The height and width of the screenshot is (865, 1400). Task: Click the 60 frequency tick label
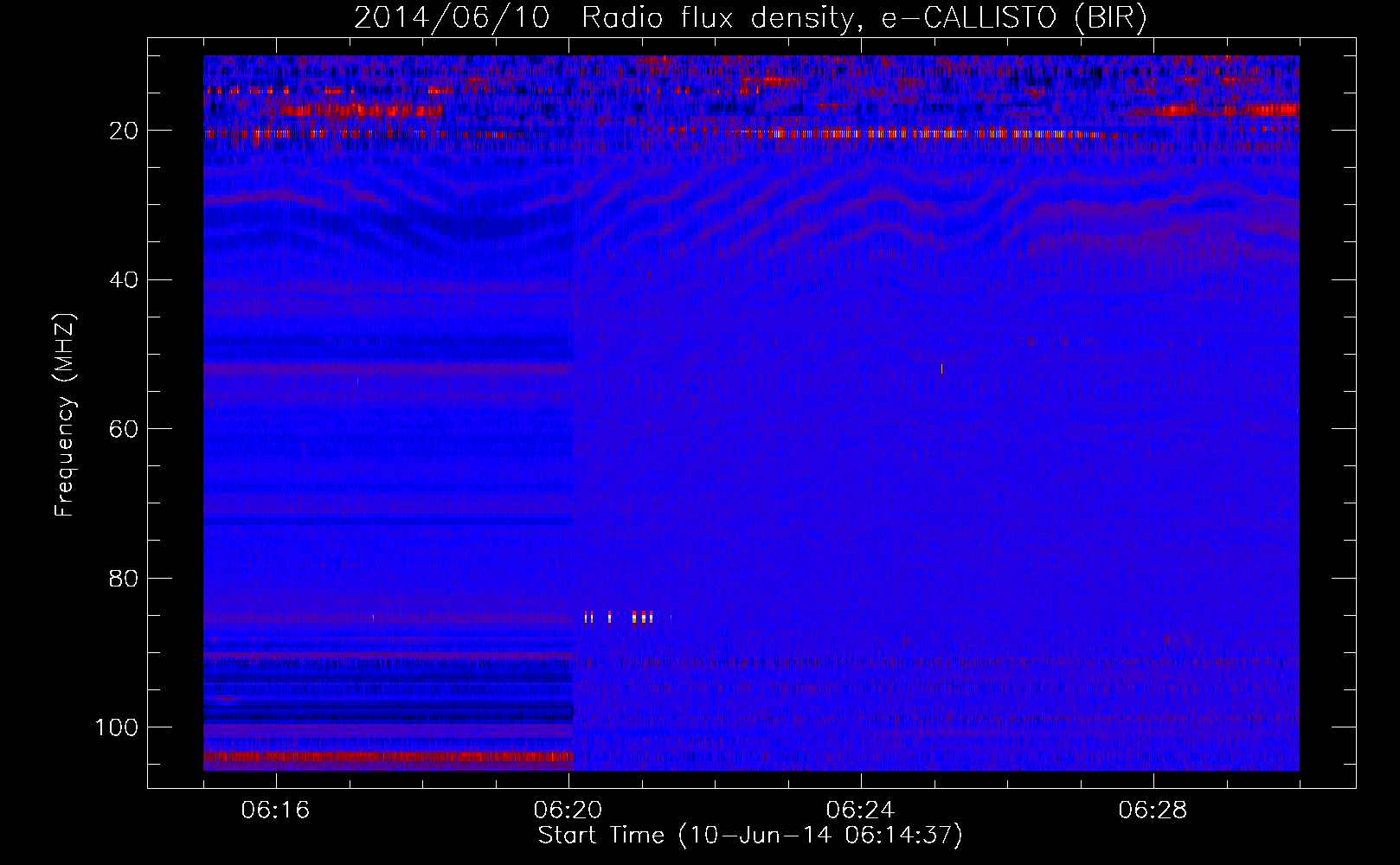pos(125,429)
